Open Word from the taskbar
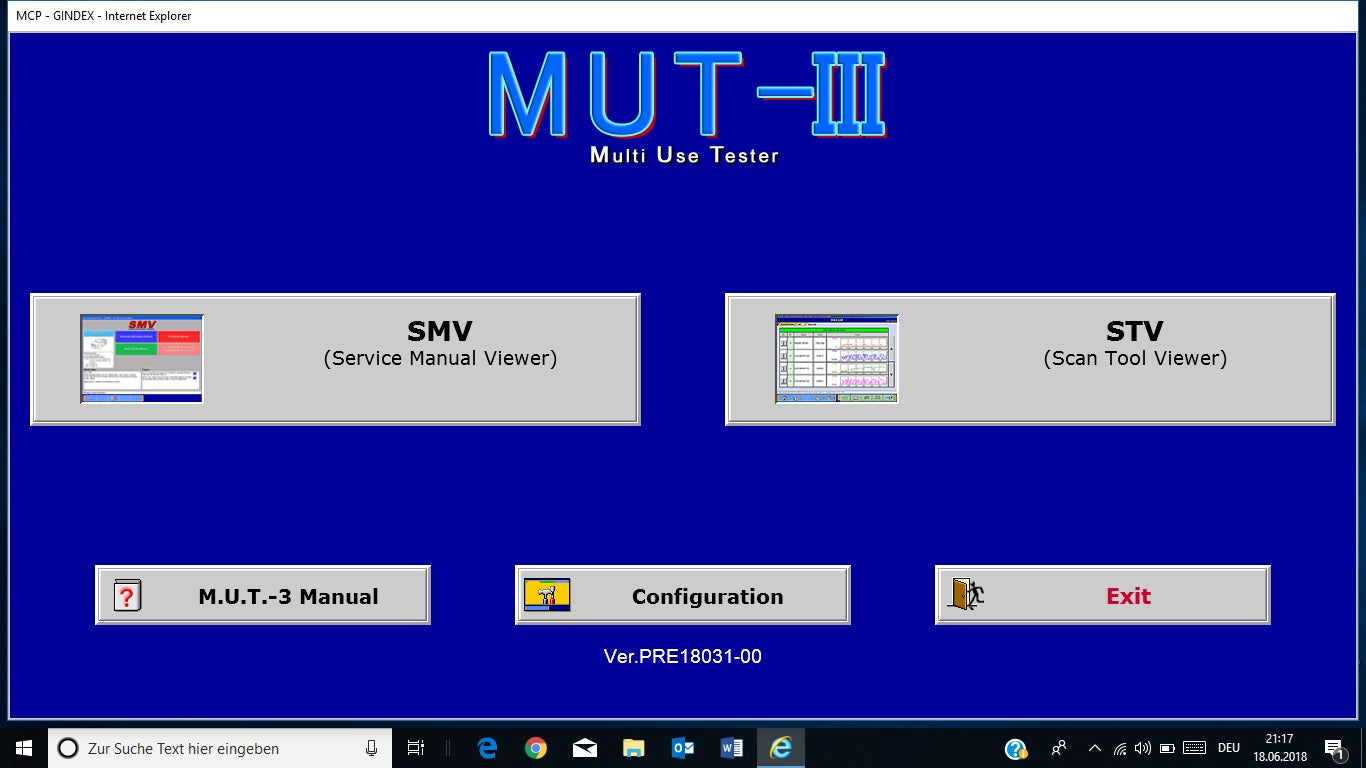This screenshot has height=768, width=1366. click(731, 748)
